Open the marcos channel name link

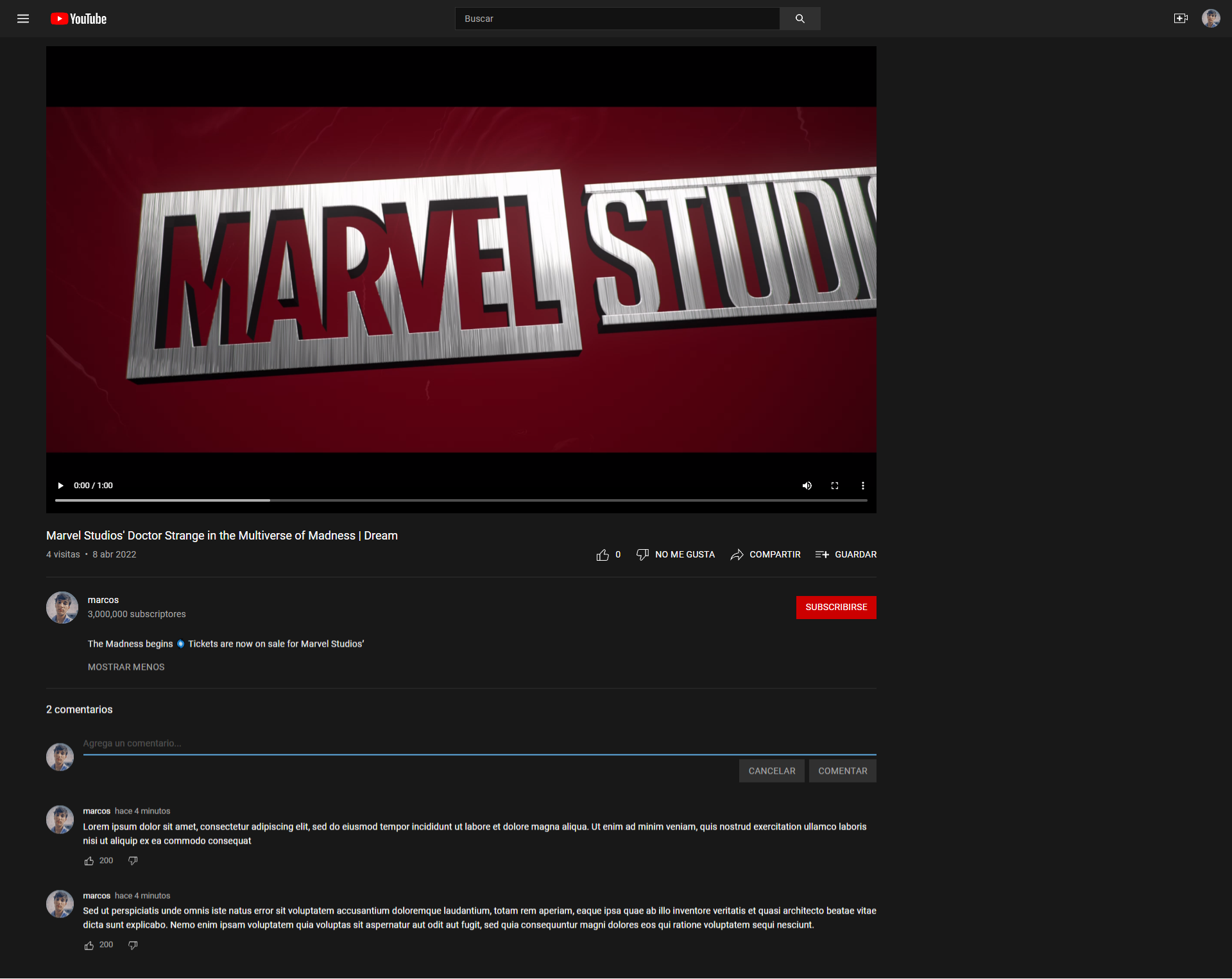click(x=103, y=600)
